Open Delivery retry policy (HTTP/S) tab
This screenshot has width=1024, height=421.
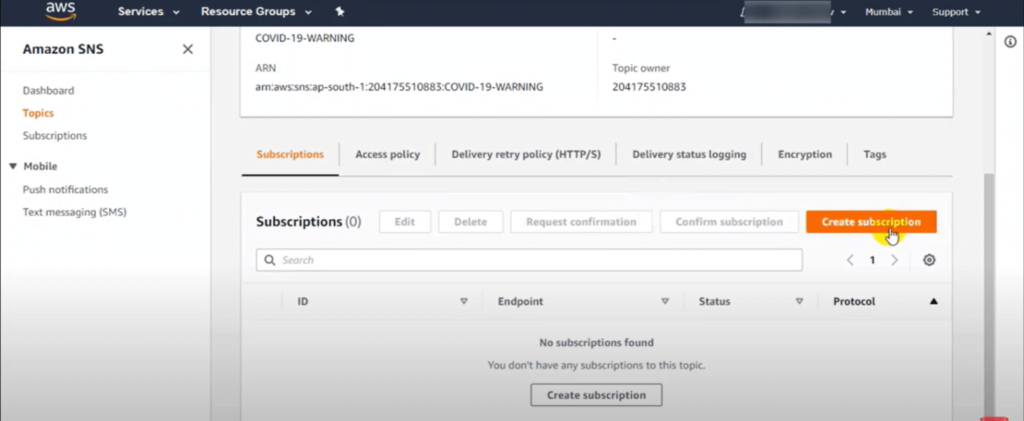526,155
